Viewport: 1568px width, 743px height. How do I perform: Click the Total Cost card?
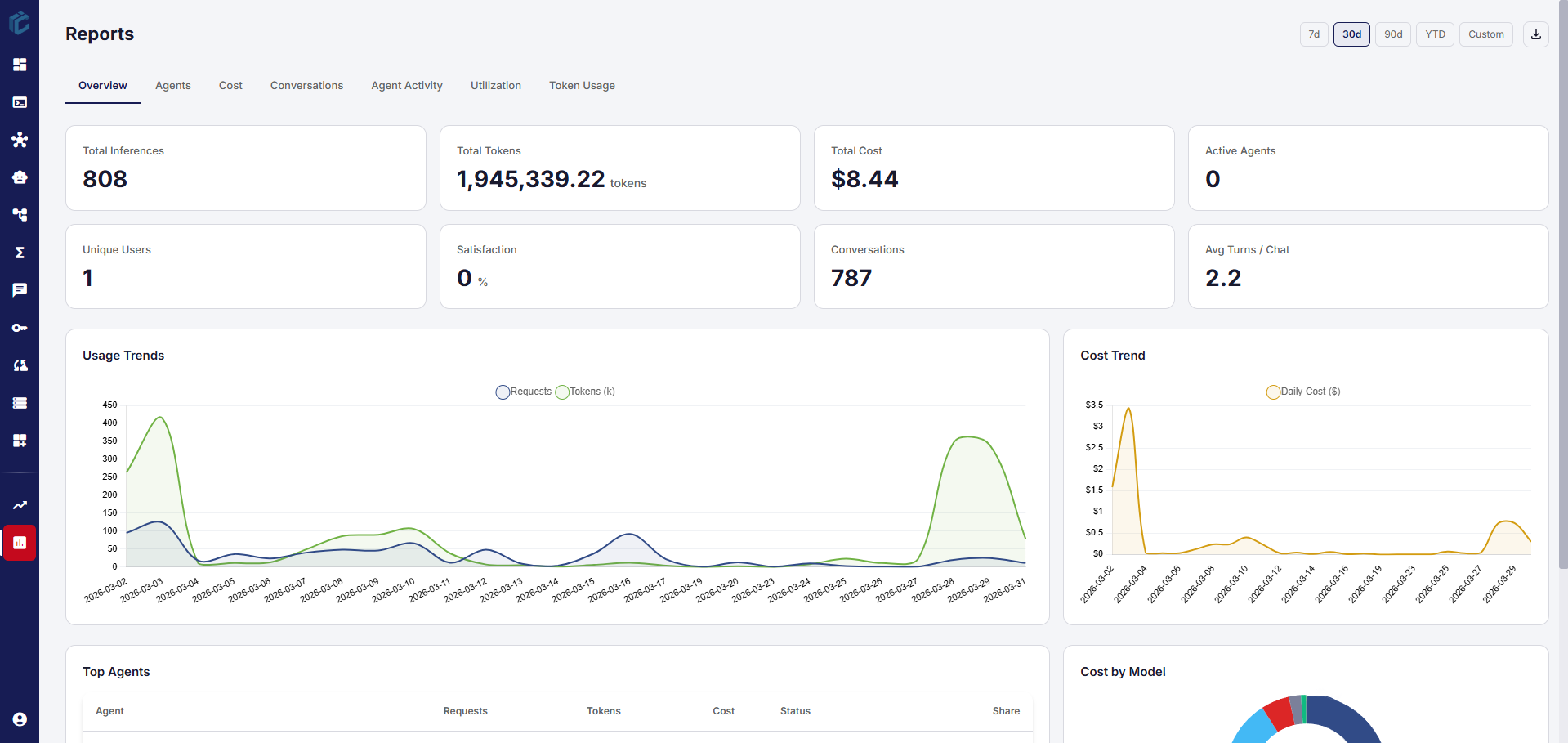[994, 168]
